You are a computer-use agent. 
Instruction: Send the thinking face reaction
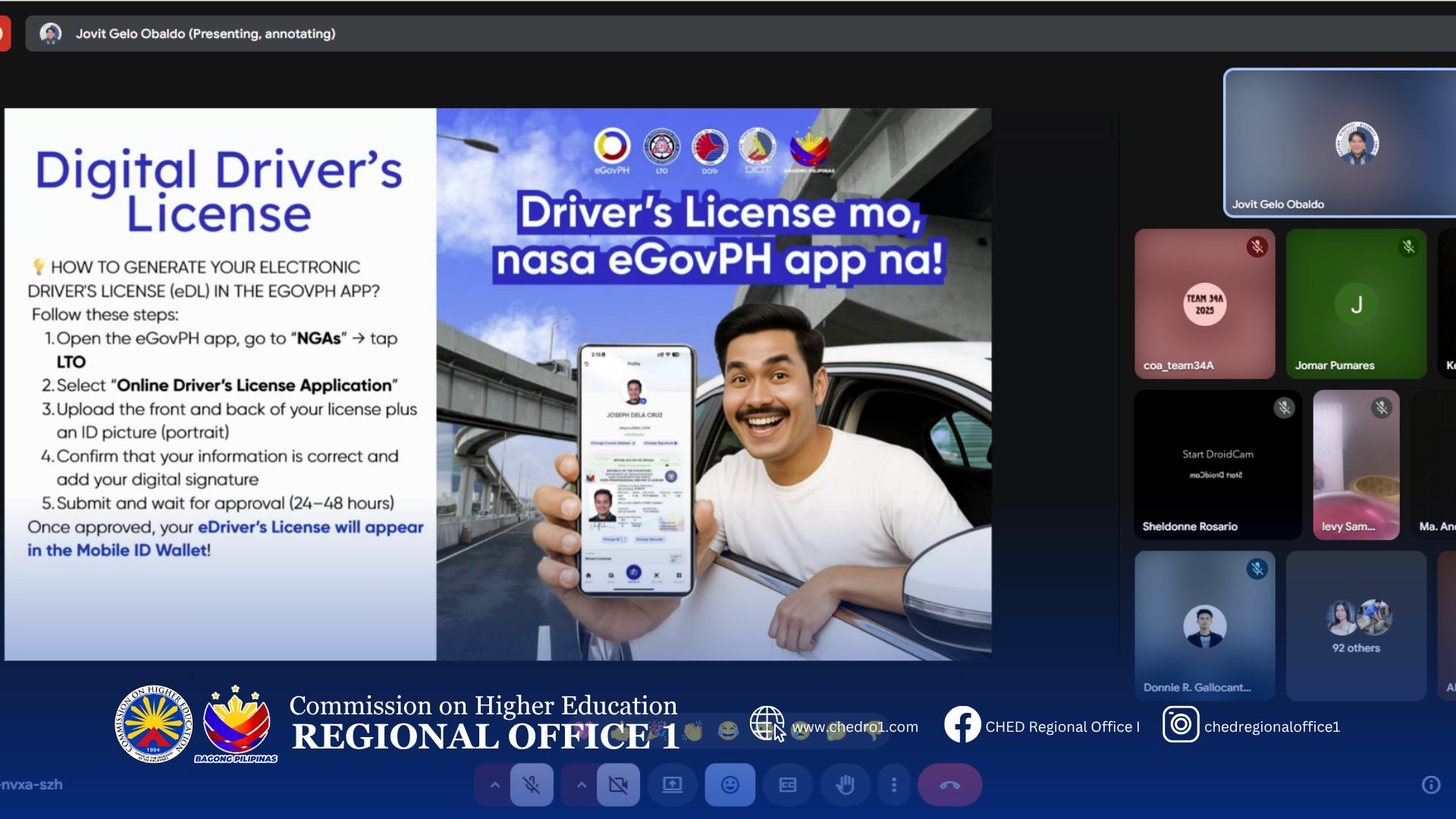point(837,731)
